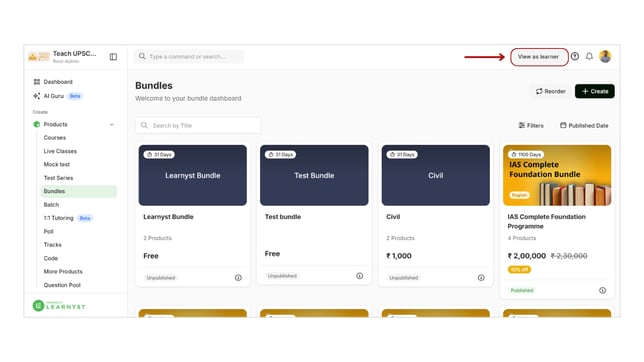The width and height of the screenshot is (644, 362).
Task: Click the View as learner button
Action: tap(538, 57)
